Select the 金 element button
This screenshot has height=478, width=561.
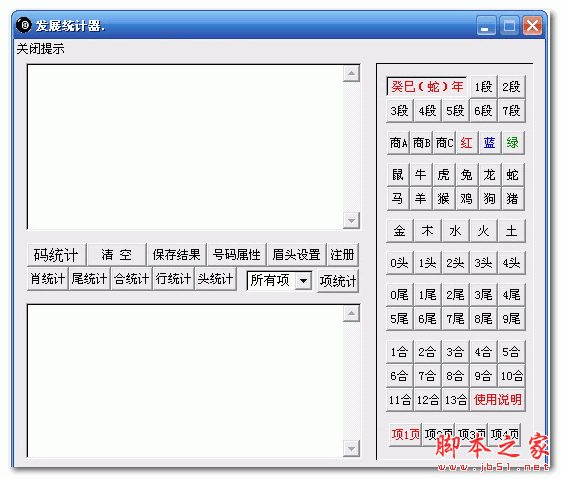[x=400, y=231]
